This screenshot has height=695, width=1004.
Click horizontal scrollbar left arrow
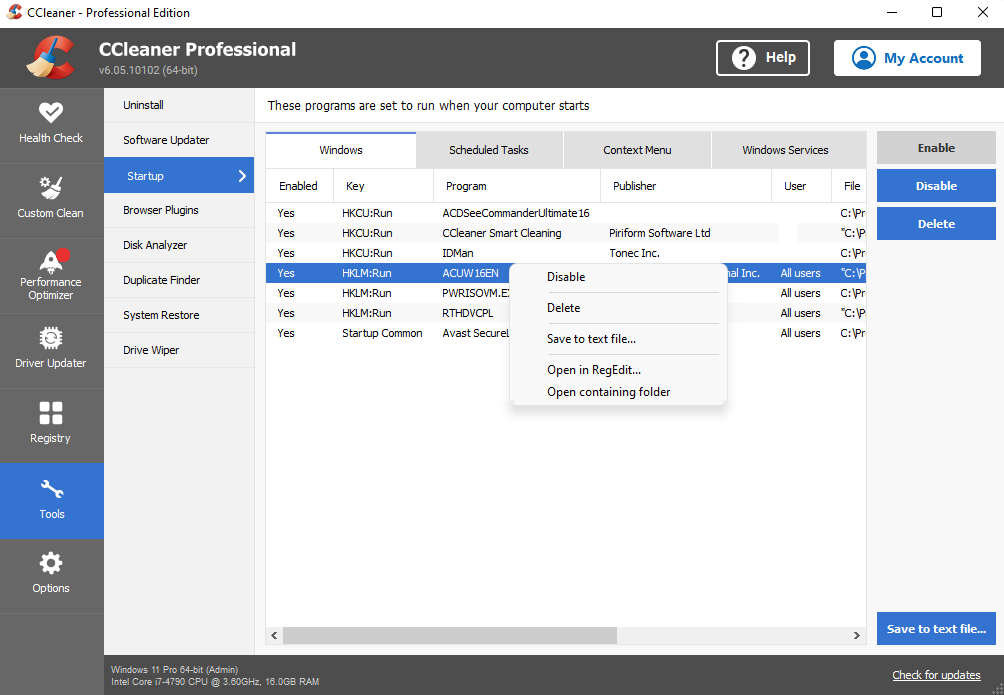coord(274,635)
